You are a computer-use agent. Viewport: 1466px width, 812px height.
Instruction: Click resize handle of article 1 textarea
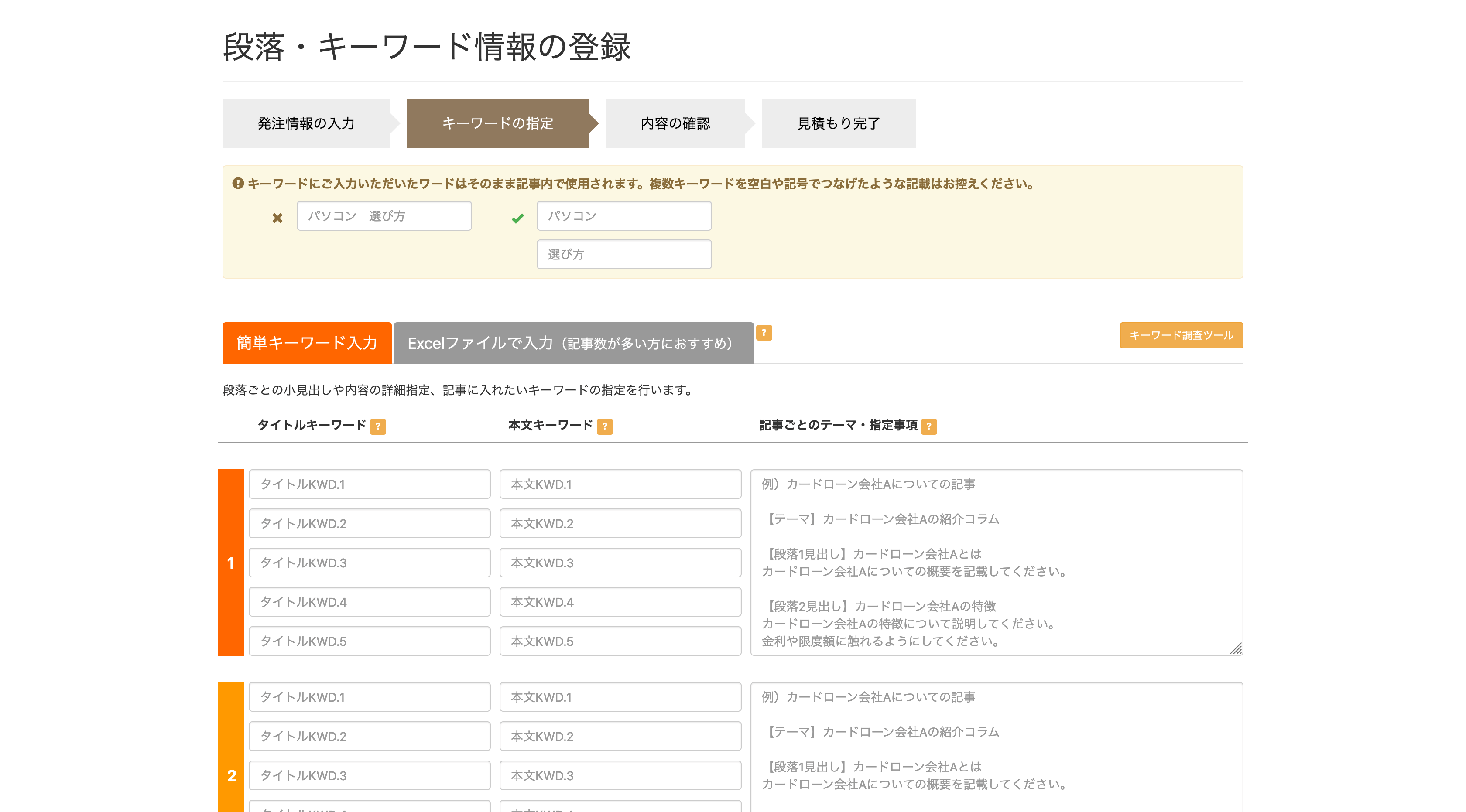pyautogui.click(x=1236, y=648)
